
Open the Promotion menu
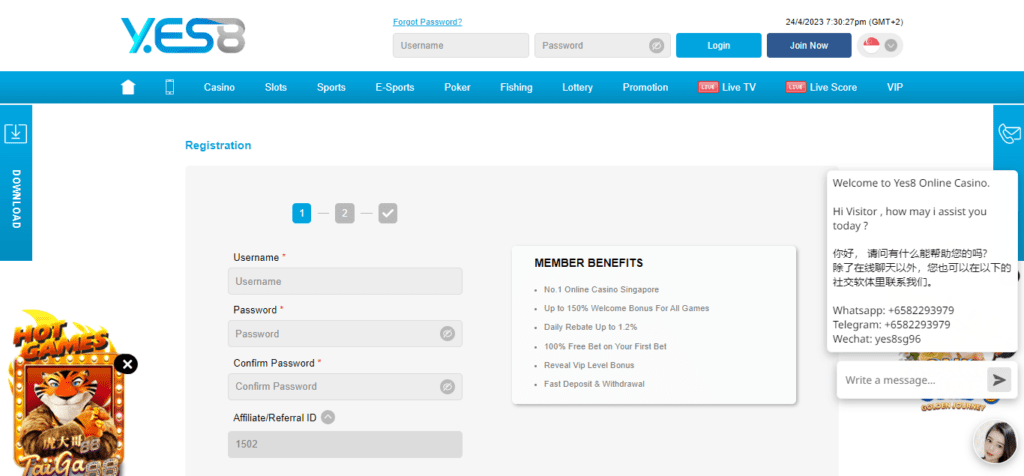[645, 87]
